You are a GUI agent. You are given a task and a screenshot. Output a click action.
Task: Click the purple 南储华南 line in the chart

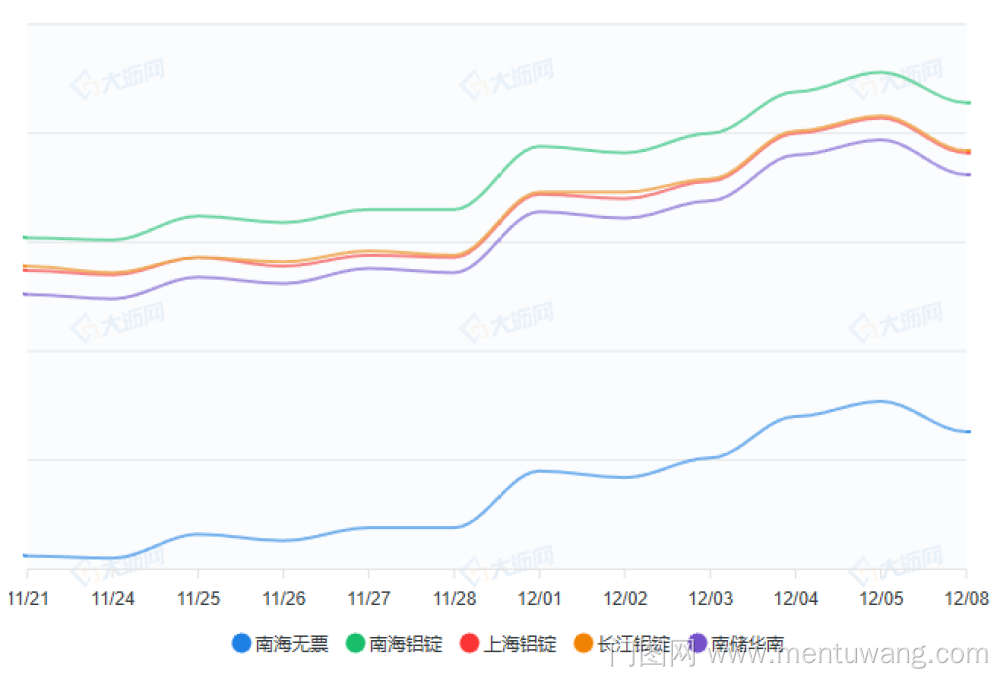tap(625, 217)
